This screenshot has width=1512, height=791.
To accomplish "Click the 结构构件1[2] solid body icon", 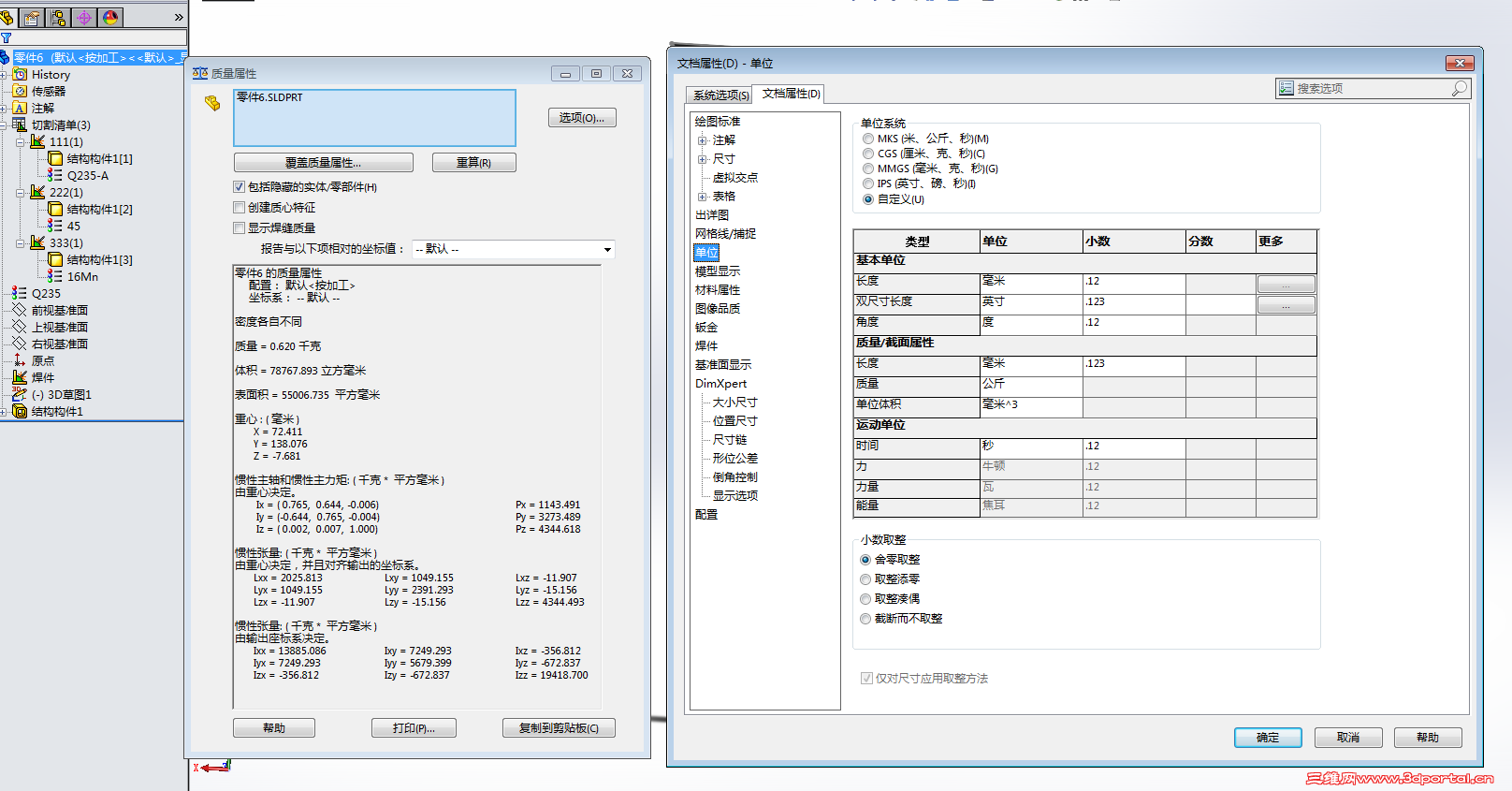I will [x=55, y=209].
